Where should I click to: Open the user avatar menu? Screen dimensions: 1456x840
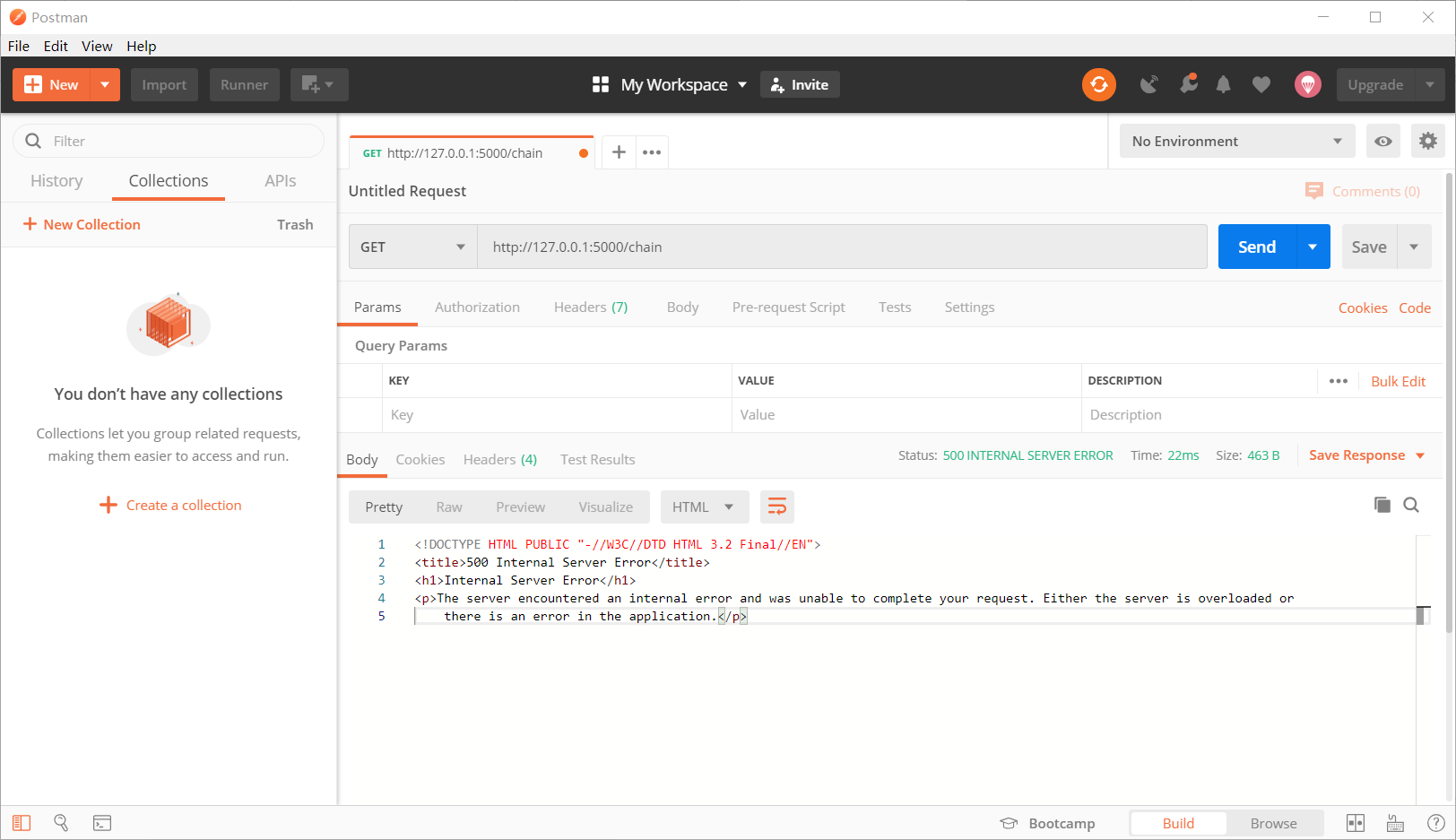[1308, 84]
